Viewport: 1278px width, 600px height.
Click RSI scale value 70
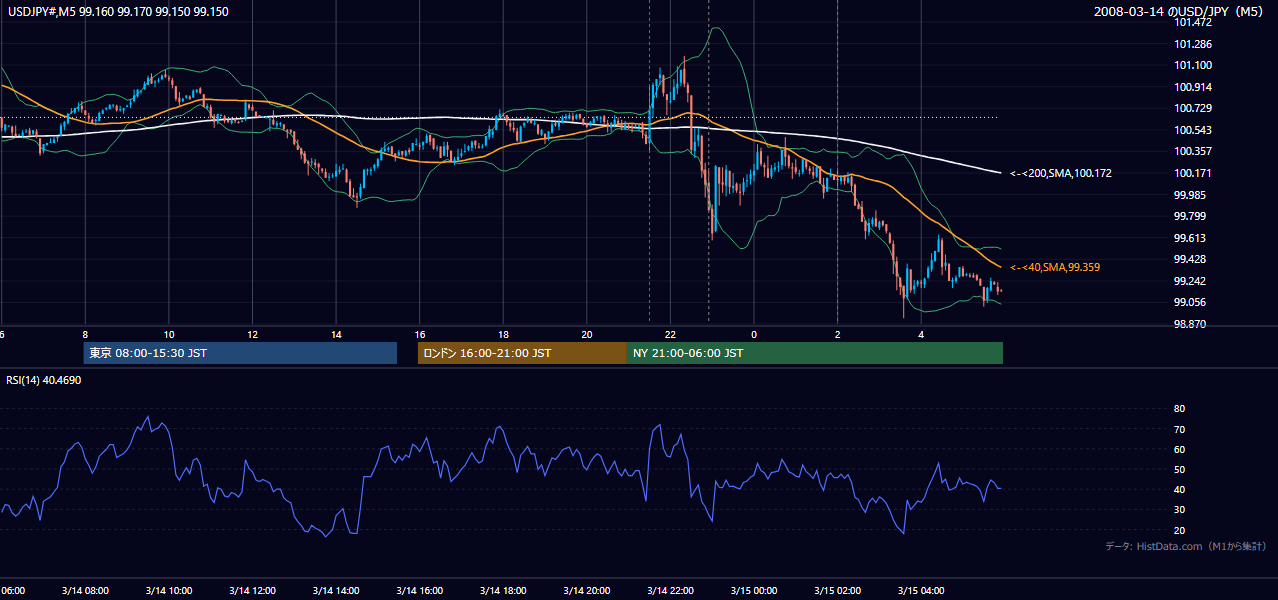[1179, 429]
